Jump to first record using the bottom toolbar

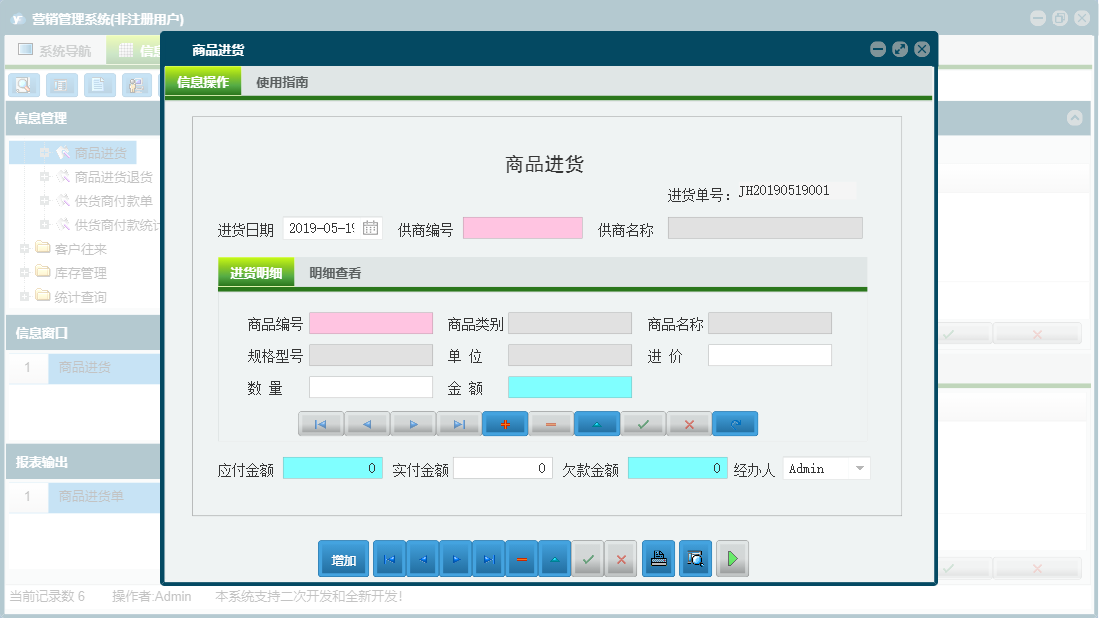[389, 558]
